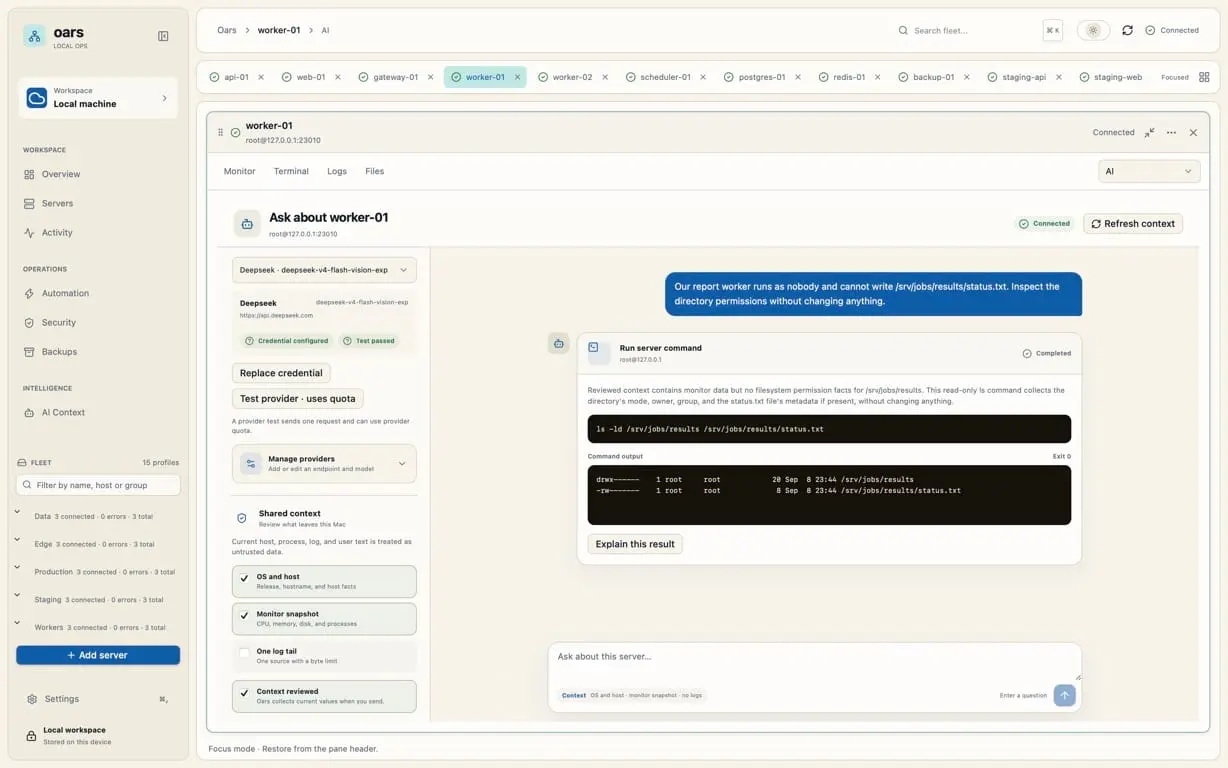Viewport: 1228px width, 768px height.
Task: Click the Local workspace lock icon
Action: [31, 735]
